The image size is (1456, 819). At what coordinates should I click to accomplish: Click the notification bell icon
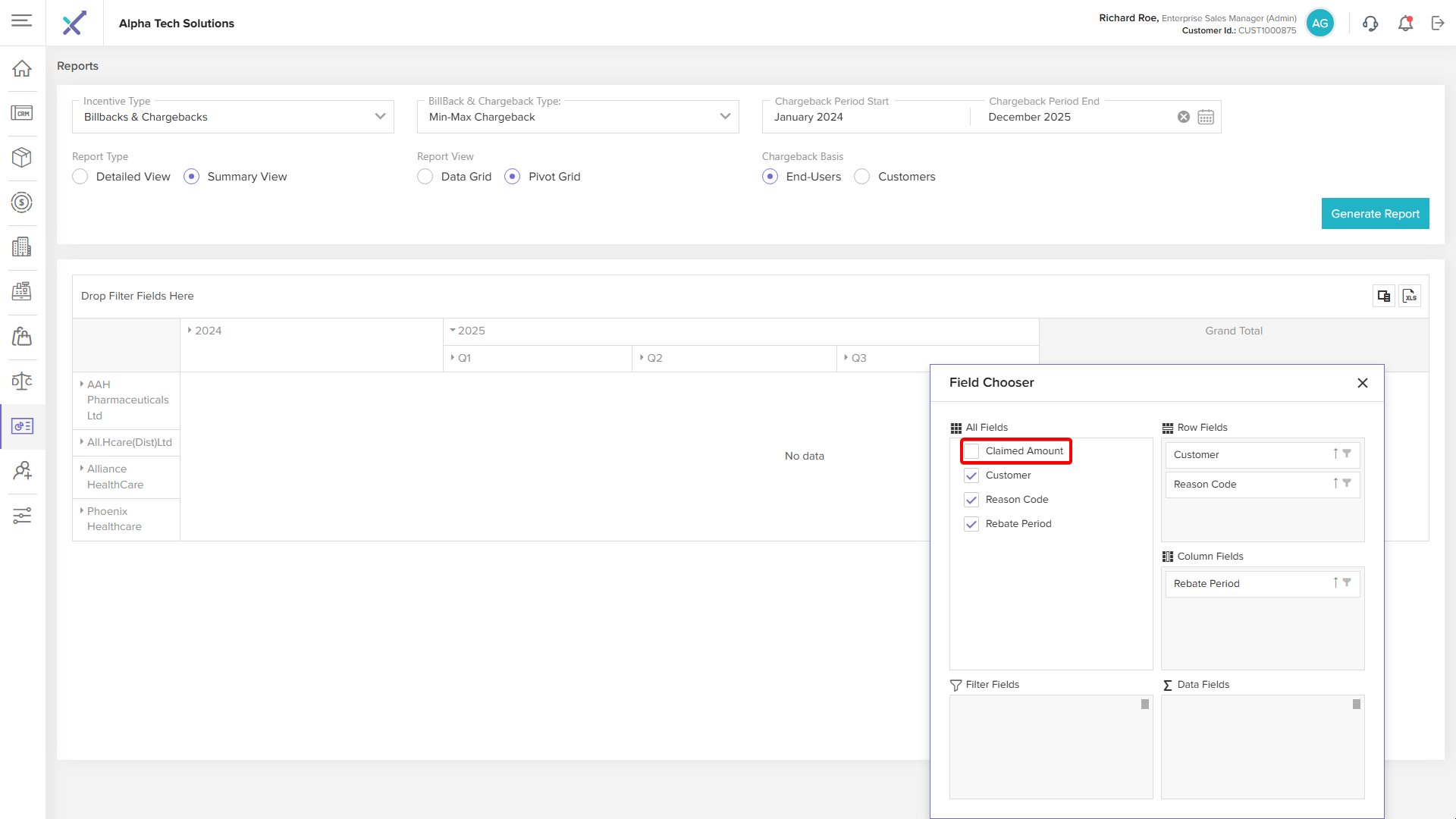[x=1405, y=24]
